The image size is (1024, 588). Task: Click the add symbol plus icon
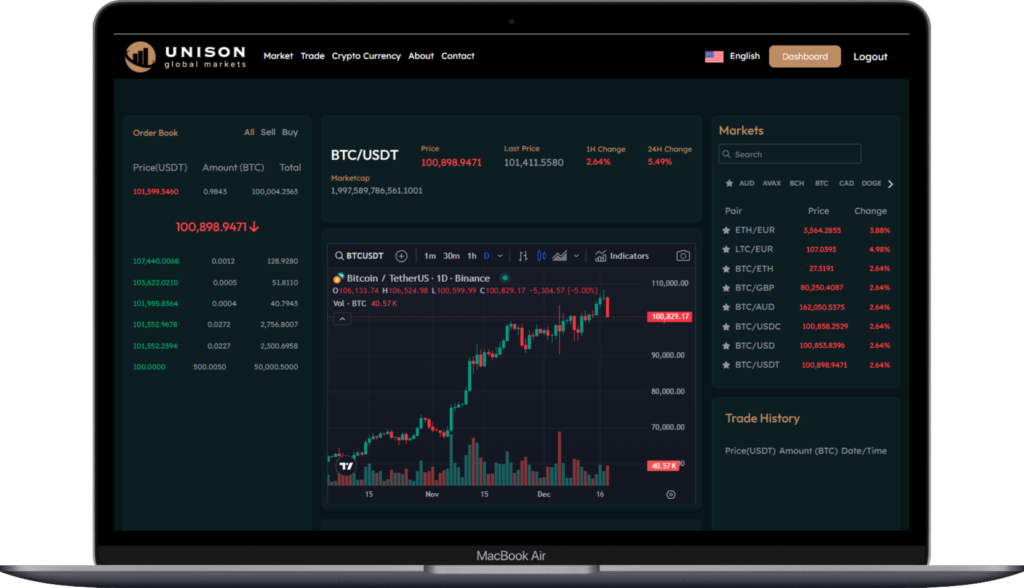tap(401, 256)
